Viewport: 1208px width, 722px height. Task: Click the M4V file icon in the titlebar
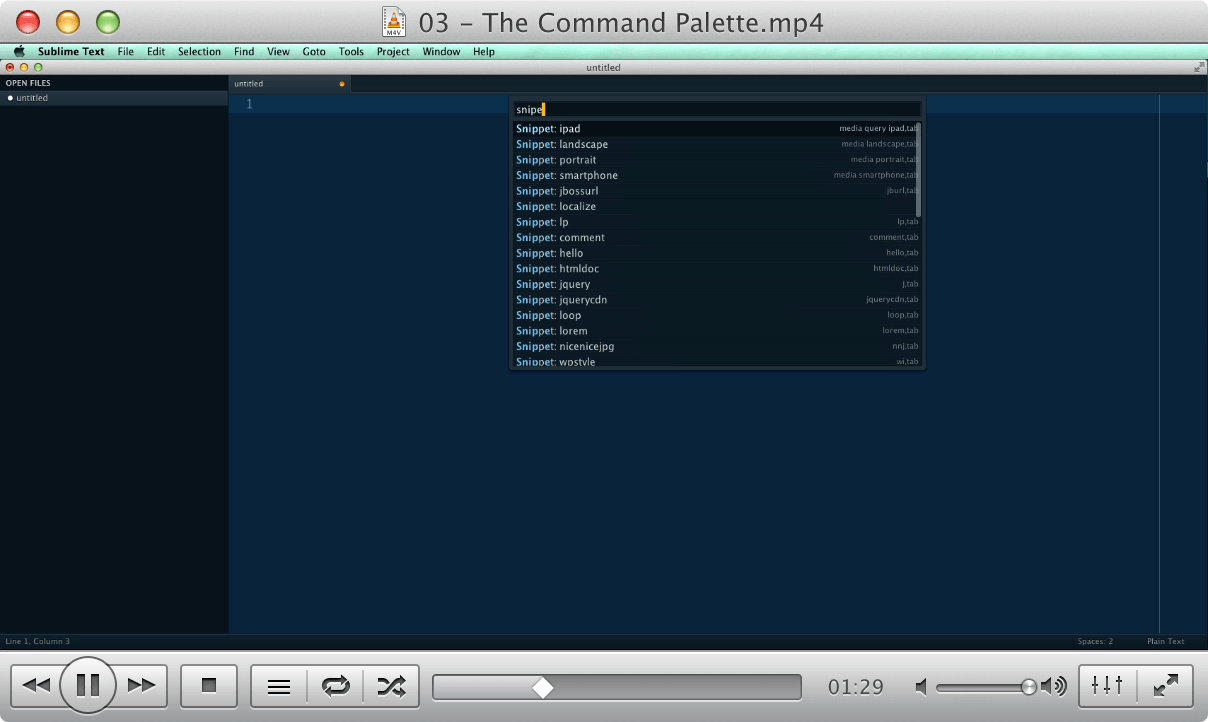pos(393,21)
